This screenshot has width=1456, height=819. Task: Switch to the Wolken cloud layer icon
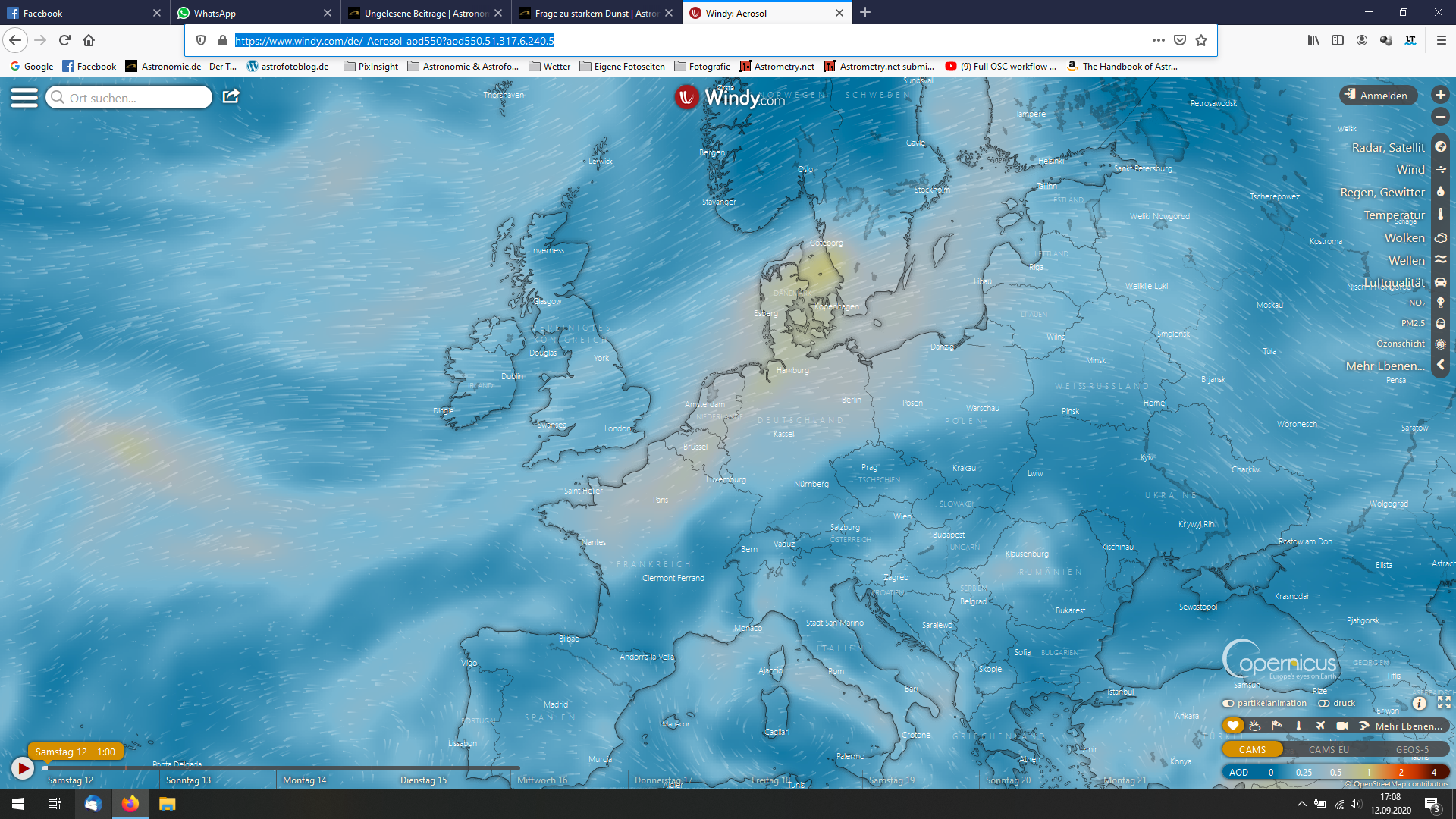(x=1440, y=237)
